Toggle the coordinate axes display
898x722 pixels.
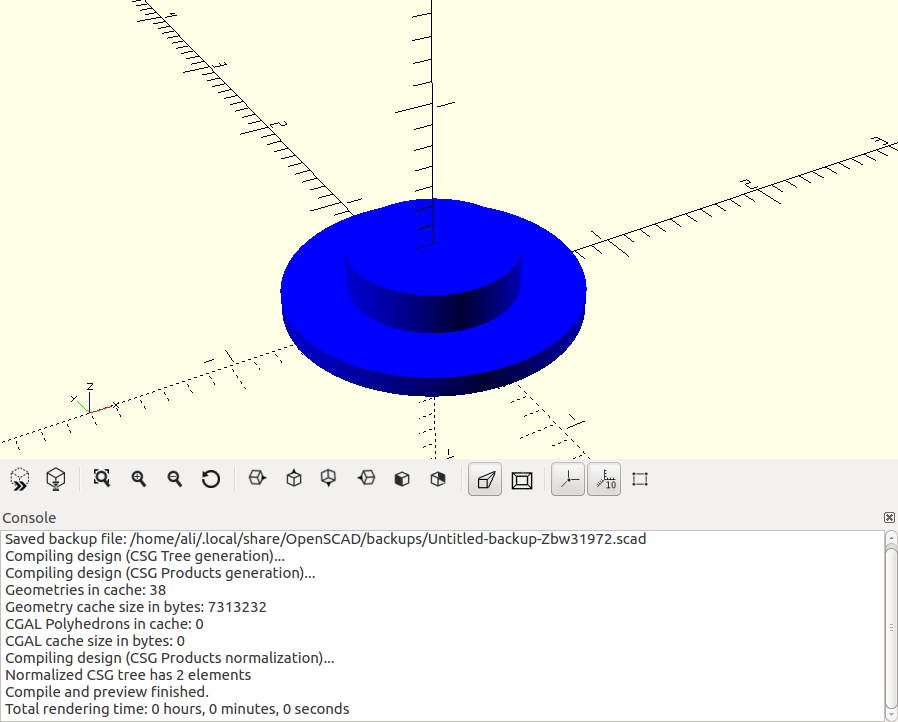[567, 479]
